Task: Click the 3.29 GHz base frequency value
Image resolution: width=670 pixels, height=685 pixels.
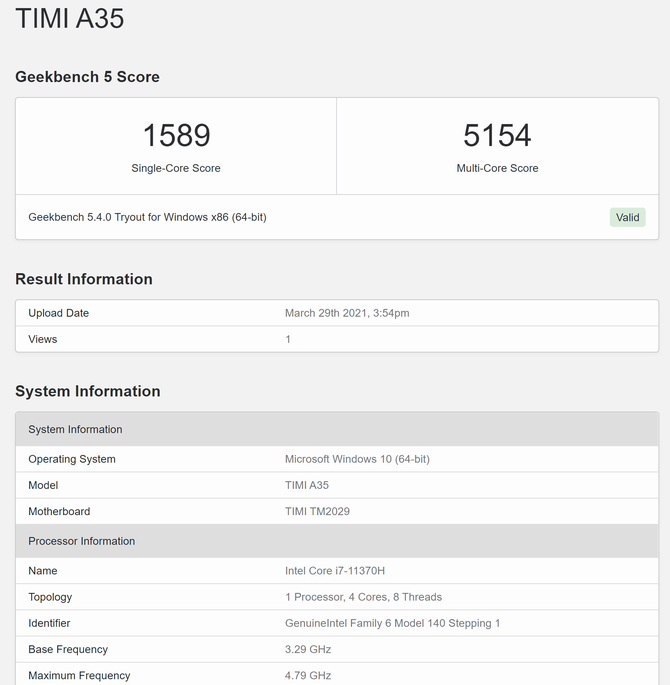Action: 308,649
